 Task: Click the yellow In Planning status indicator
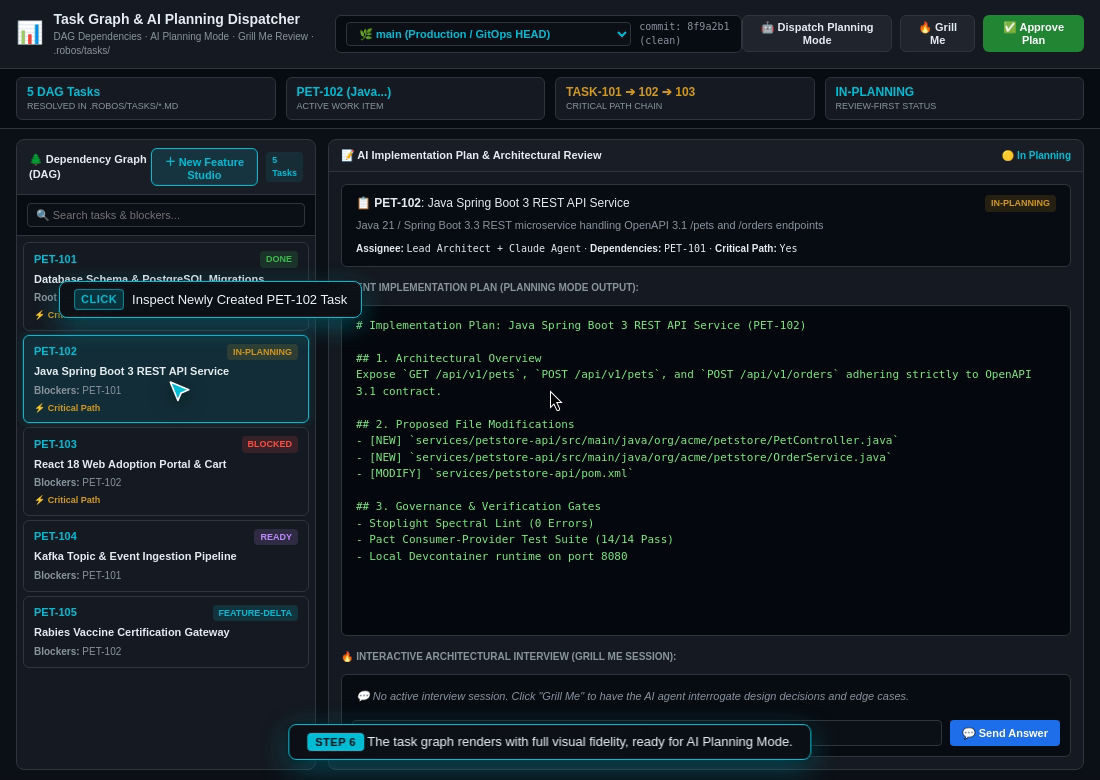click(x=1036, y=155)
